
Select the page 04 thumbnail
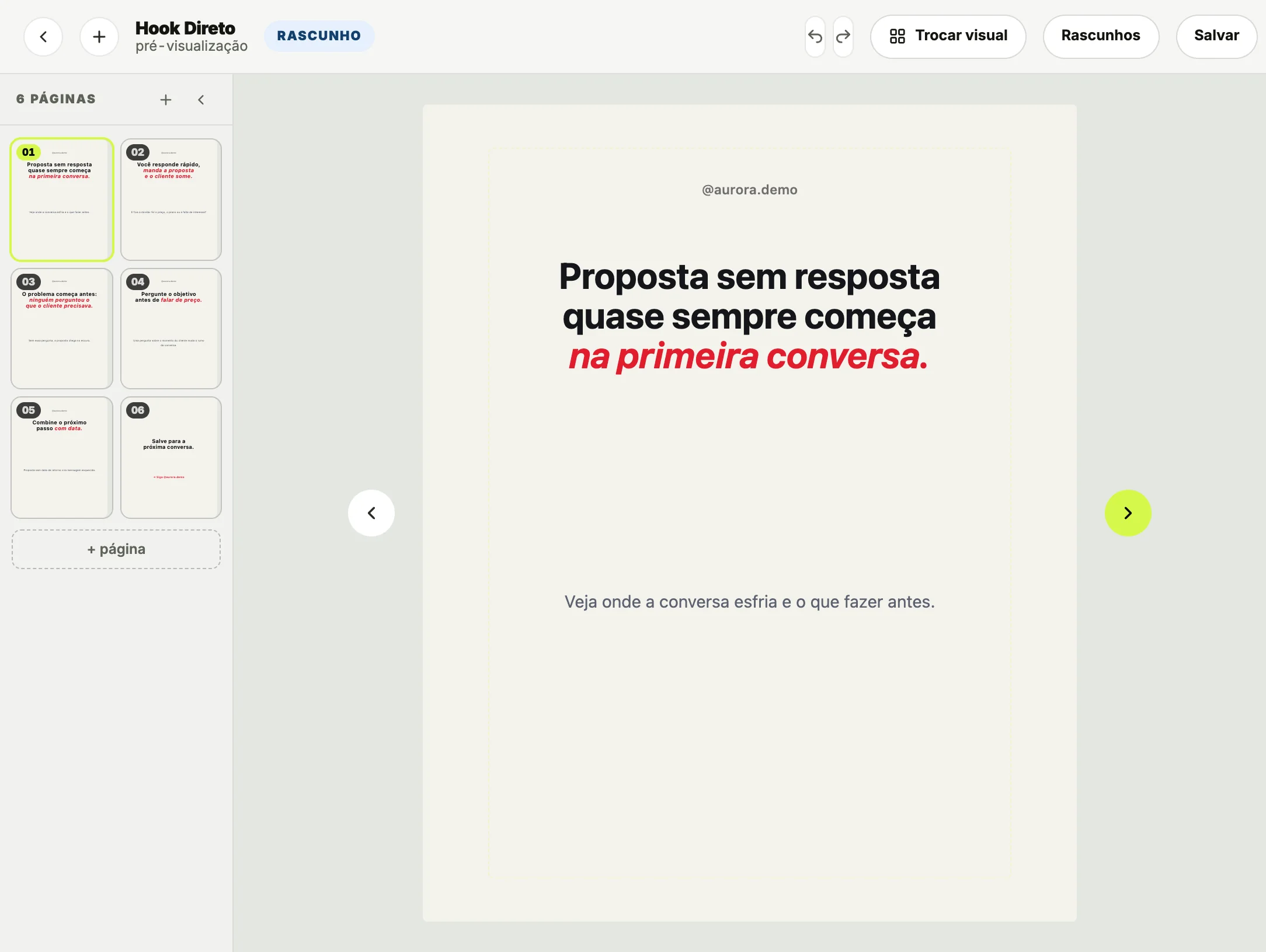tap(171, 329)
